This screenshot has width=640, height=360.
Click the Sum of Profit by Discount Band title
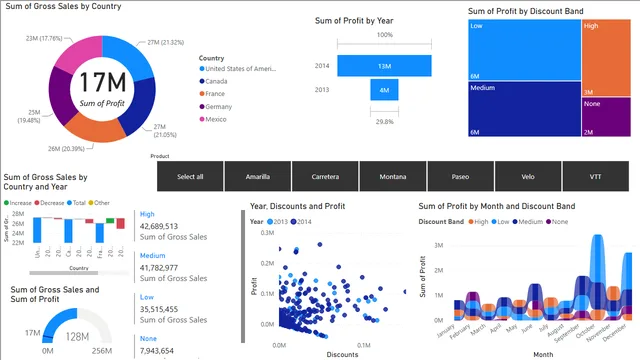pyautogui.click(x=525, y=11)
